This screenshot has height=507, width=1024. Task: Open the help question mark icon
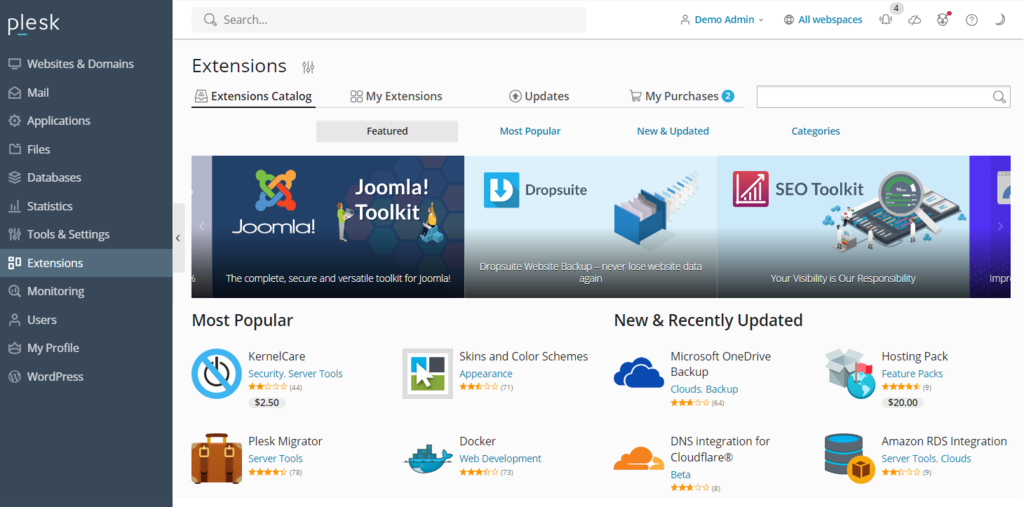[x=972, y=20]
